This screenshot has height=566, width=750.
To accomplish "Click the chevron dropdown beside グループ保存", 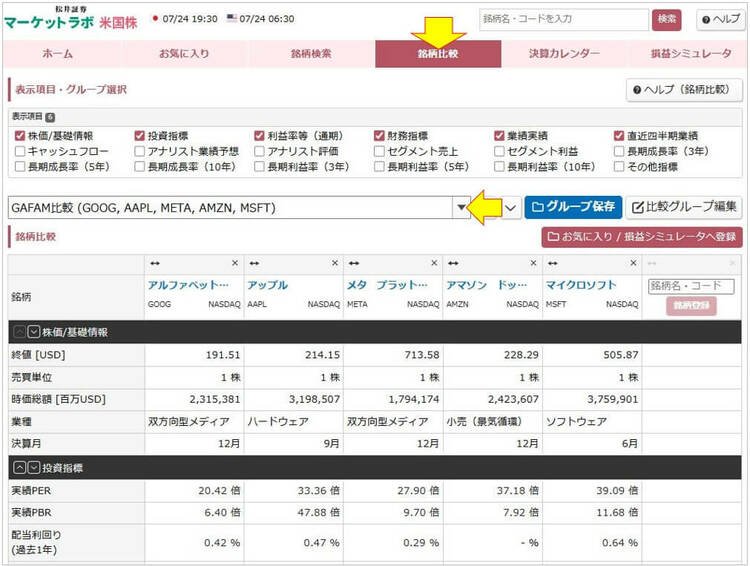I will click(x=510, y=208).
